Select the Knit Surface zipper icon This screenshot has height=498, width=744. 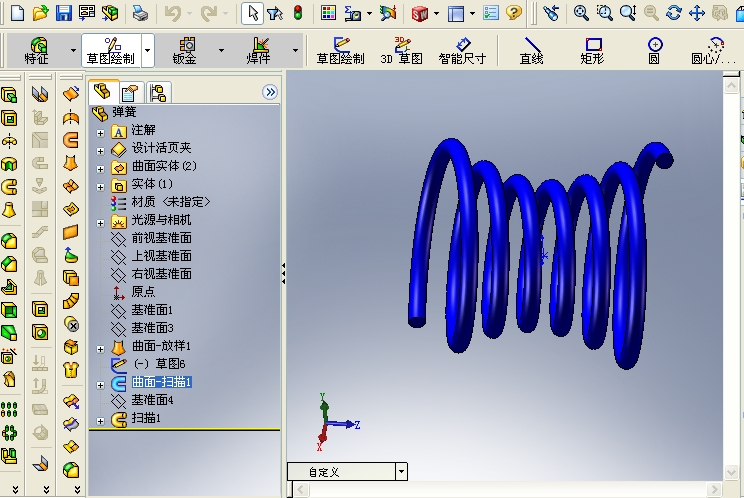point(71,370)
